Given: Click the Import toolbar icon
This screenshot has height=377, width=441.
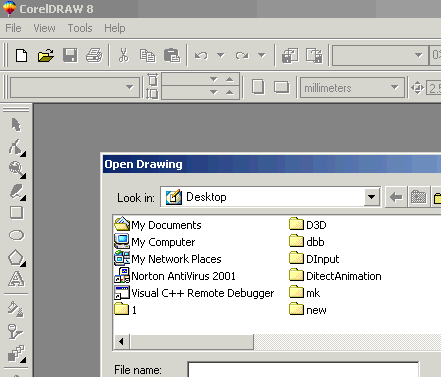Looking at the screenshot, I should pyautogui.click(x=290, y=55).
